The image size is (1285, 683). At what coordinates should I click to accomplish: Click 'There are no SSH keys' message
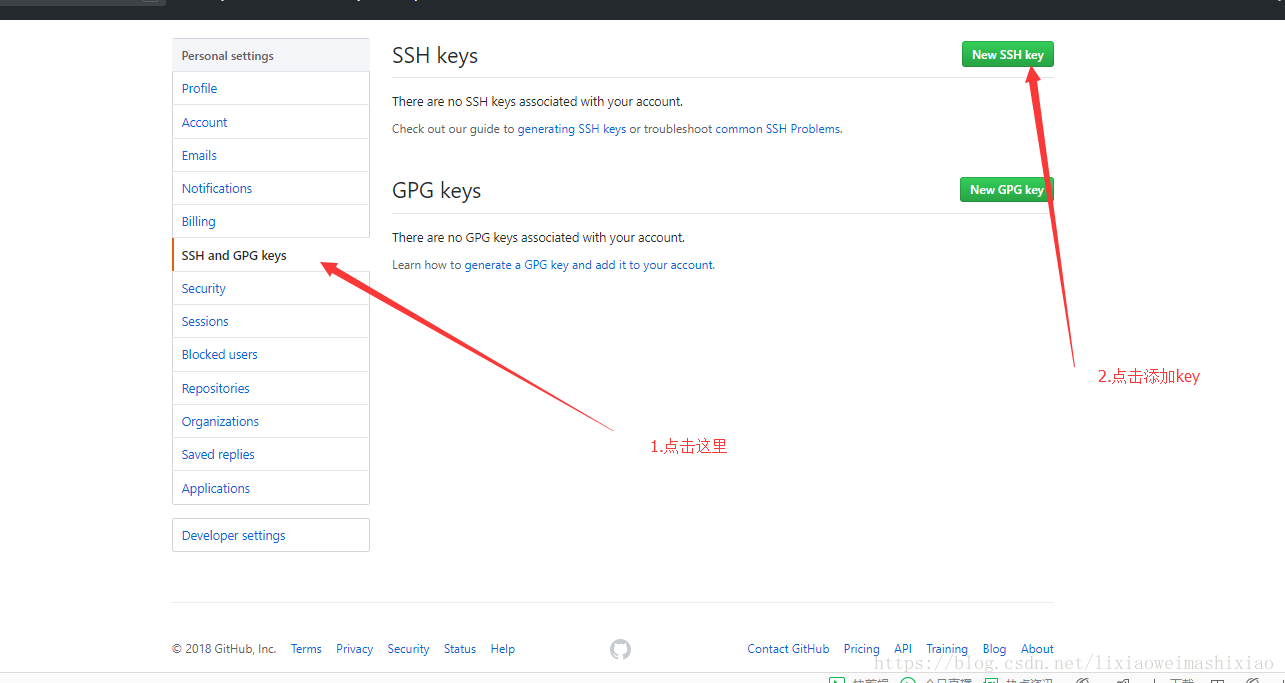tap(537, 102)
